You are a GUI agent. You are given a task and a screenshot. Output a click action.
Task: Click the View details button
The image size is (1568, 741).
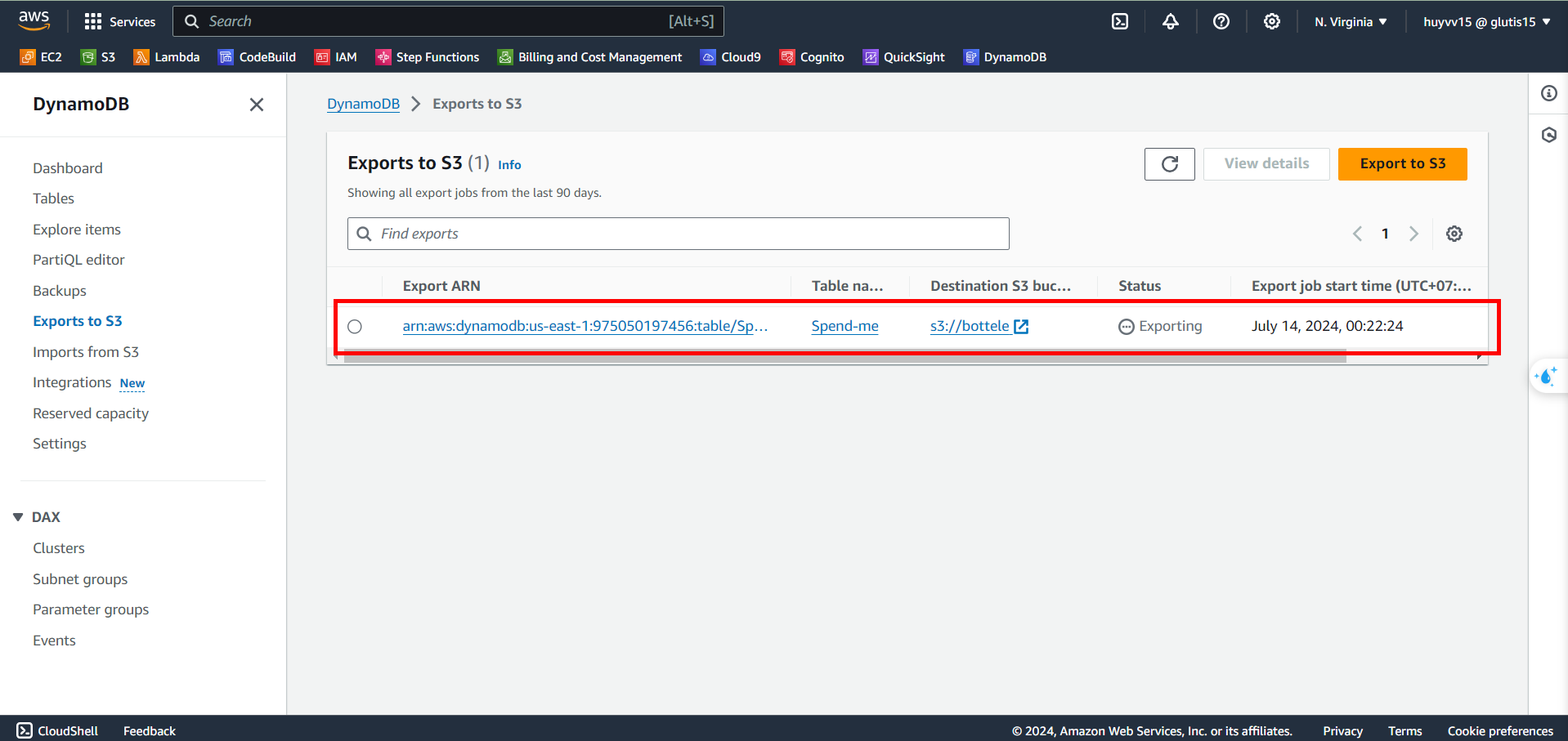click(1266, 163)
